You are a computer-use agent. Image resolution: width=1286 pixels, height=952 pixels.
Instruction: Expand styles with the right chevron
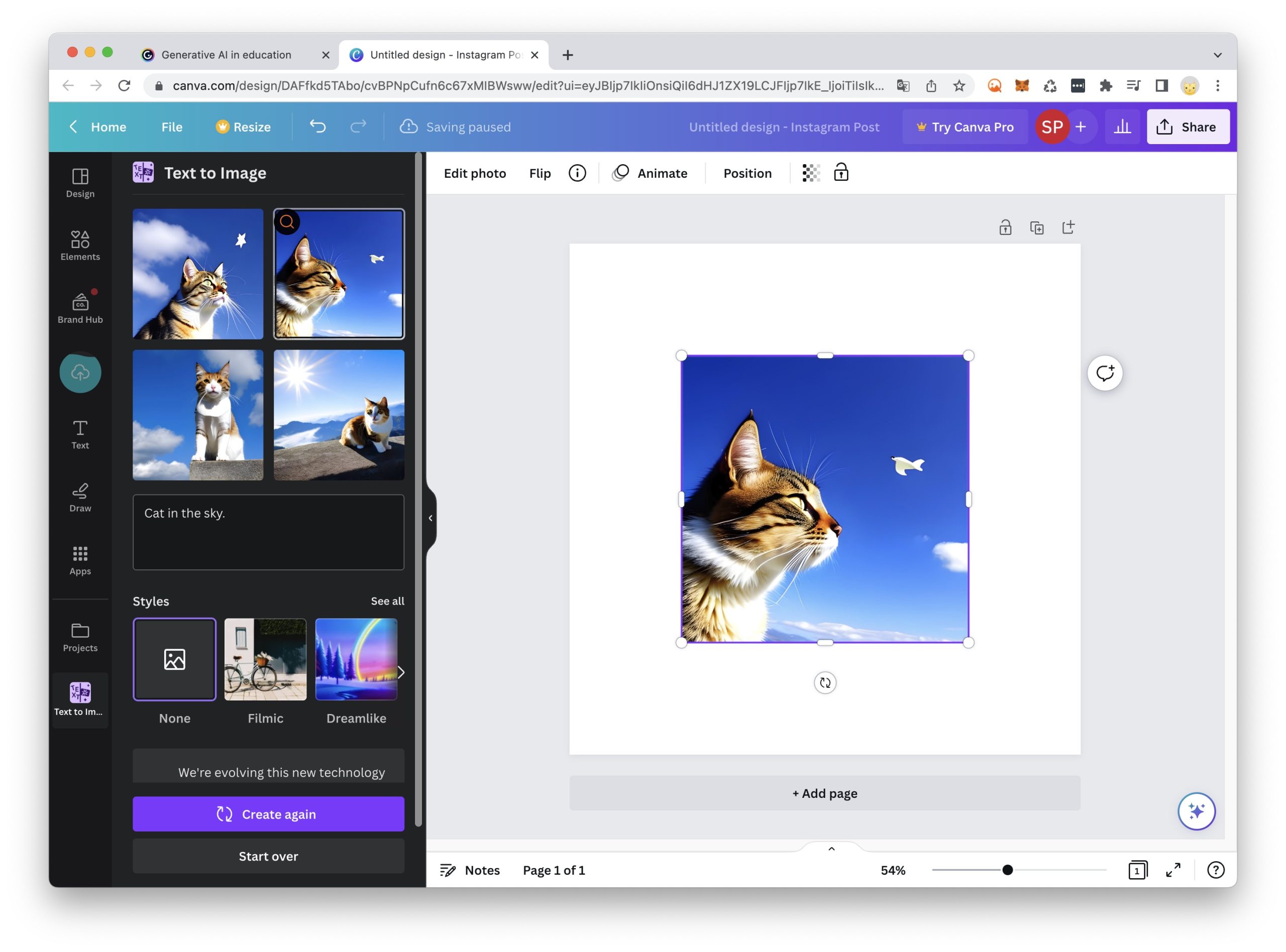(x=400, y=672)
